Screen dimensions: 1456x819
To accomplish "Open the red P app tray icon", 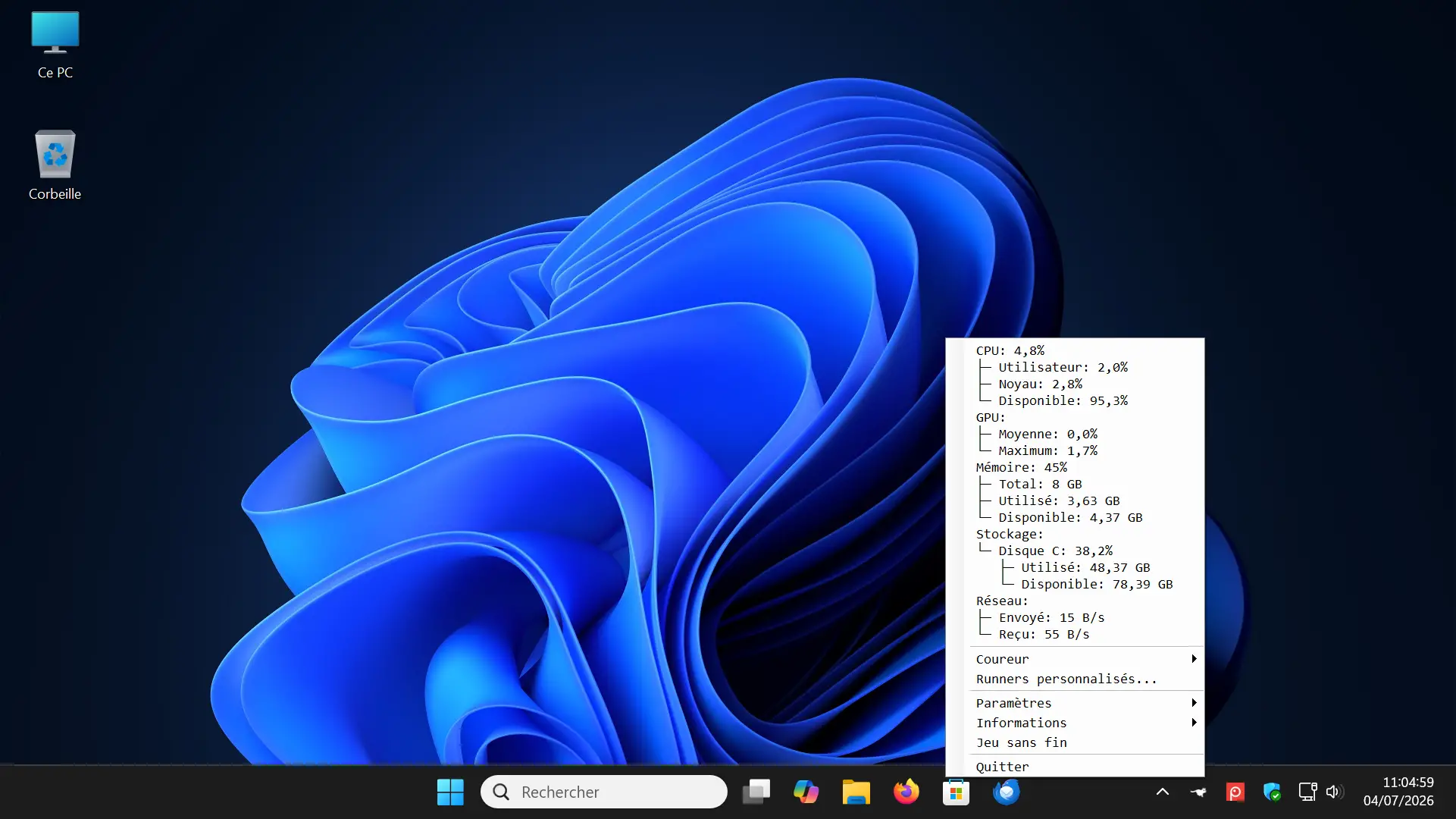I will 1235,792.
